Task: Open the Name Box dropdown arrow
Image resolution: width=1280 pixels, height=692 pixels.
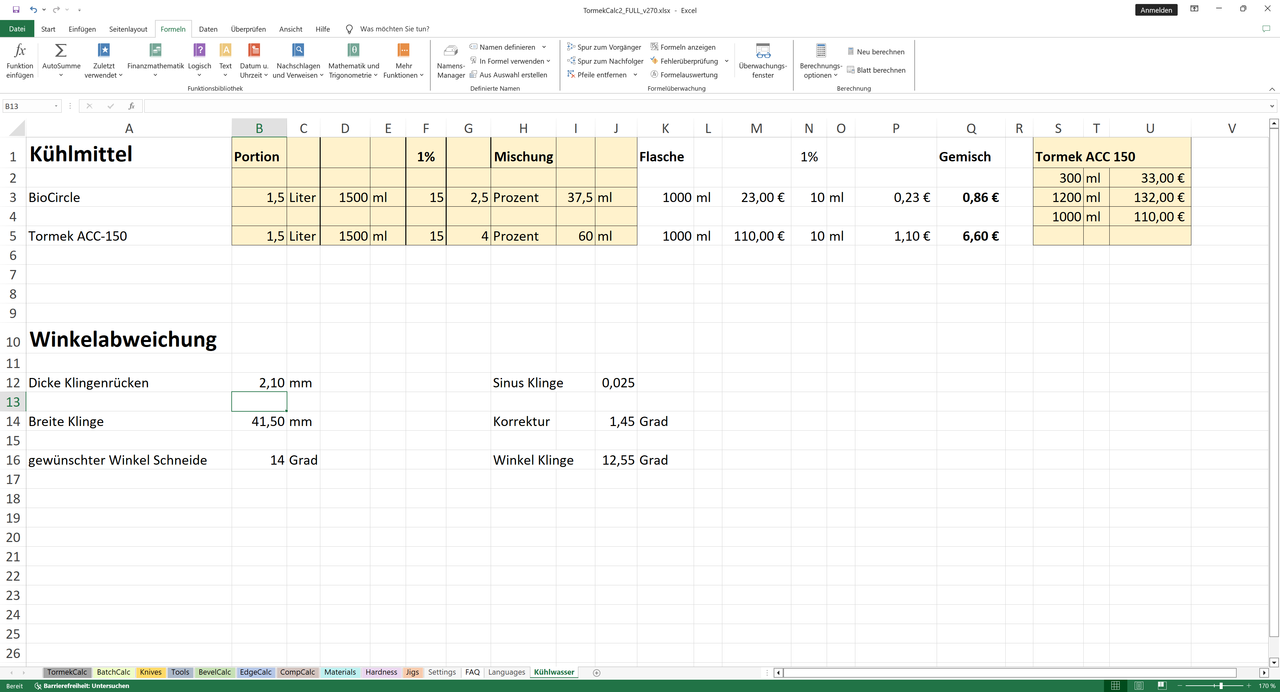Action: point(56,106)
